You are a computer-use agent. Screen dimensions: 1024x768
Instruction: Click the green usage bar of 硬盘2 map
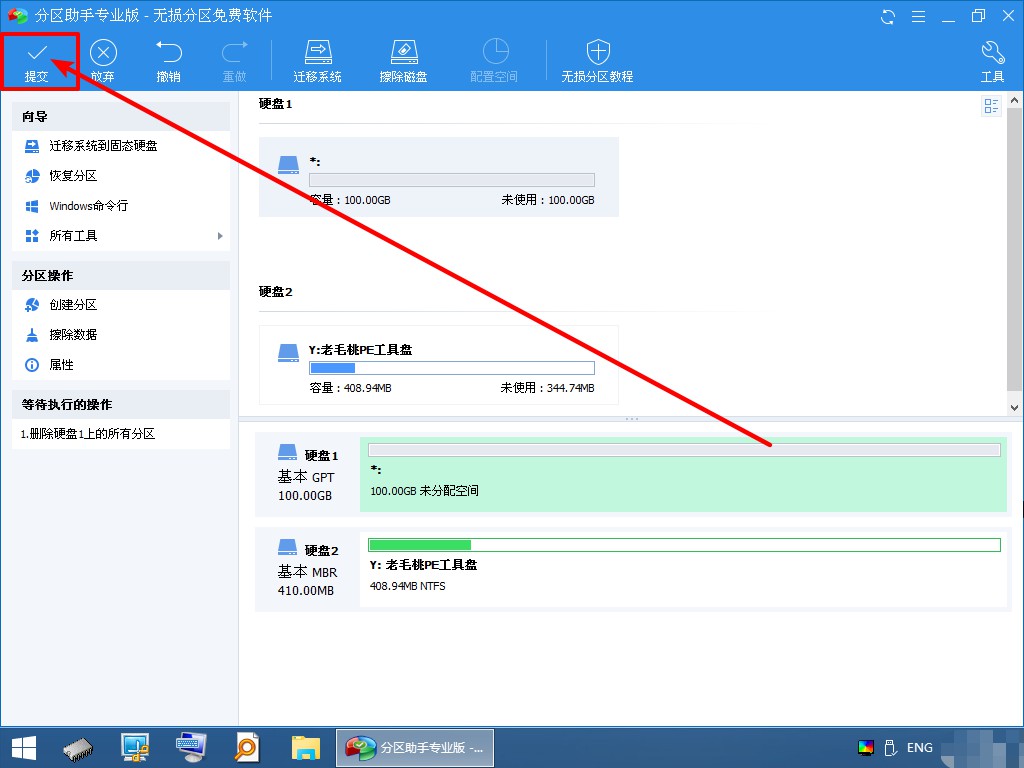[x=684, y=545]
